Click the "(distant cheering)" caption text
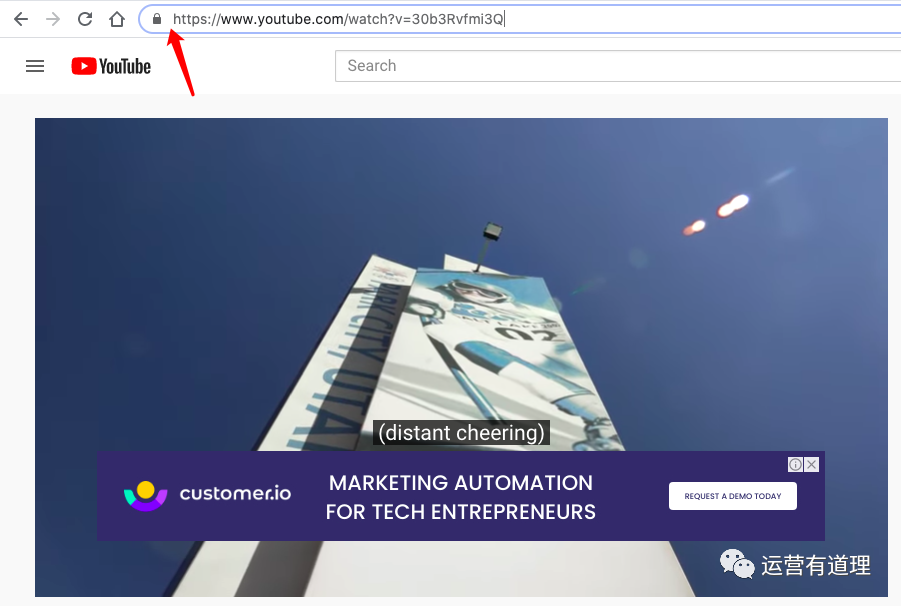Viewport: 901px width, 606px height. pyautogui.click(x=461, y=433)
